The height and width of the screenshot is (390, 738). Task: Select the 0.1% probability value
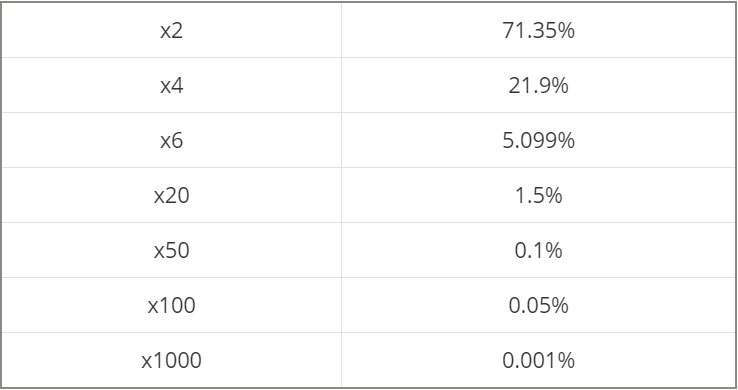[538, 250]
